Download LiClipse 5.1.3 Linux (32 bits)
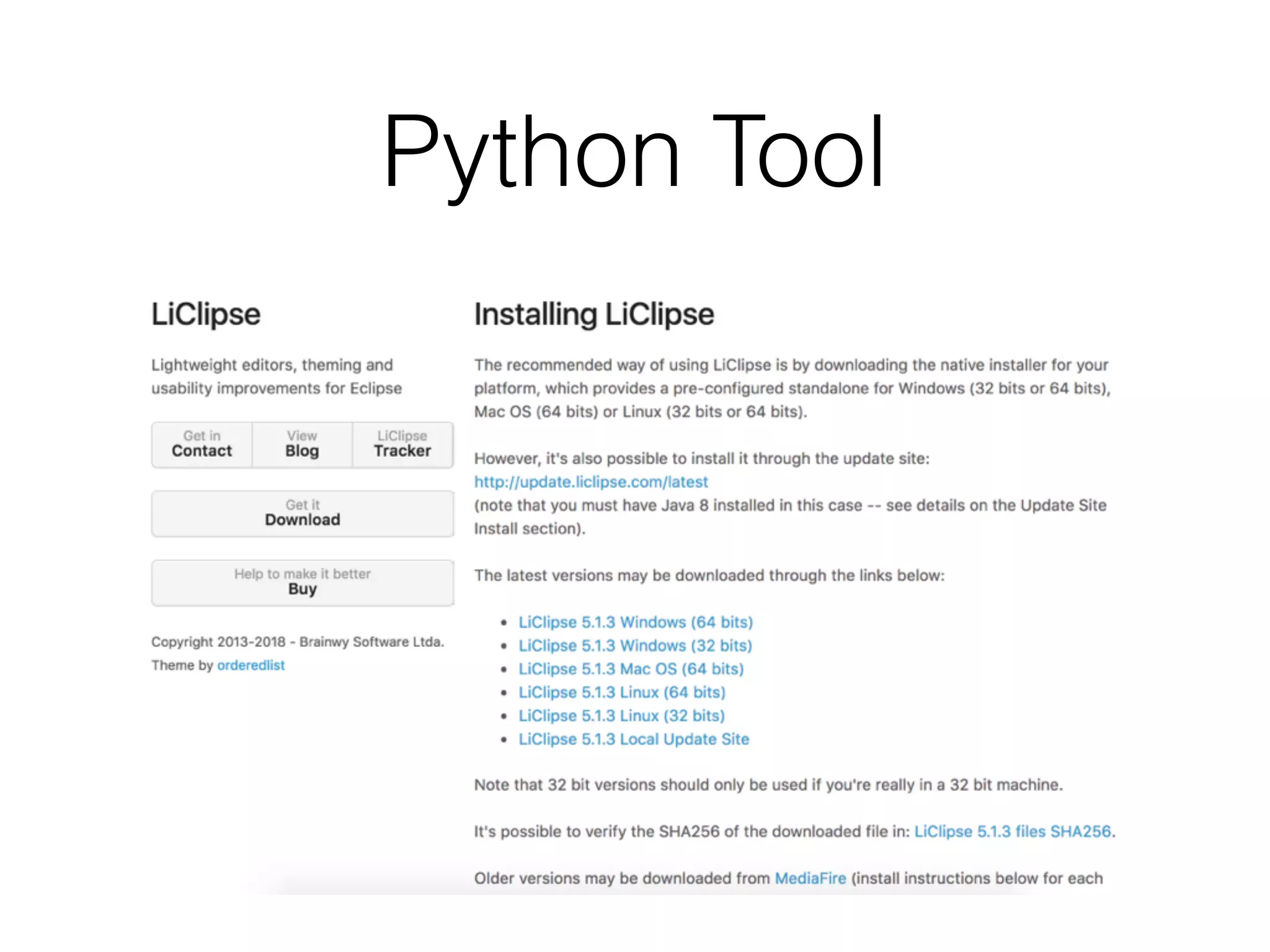1270x952 pixels. point(621,716)
